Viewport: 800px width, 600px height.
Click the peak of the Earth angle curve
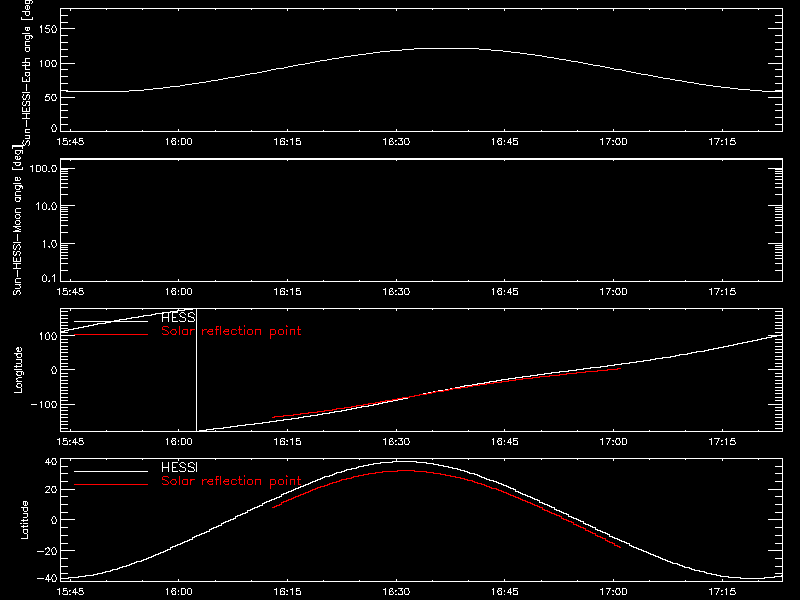pos(448,49)
